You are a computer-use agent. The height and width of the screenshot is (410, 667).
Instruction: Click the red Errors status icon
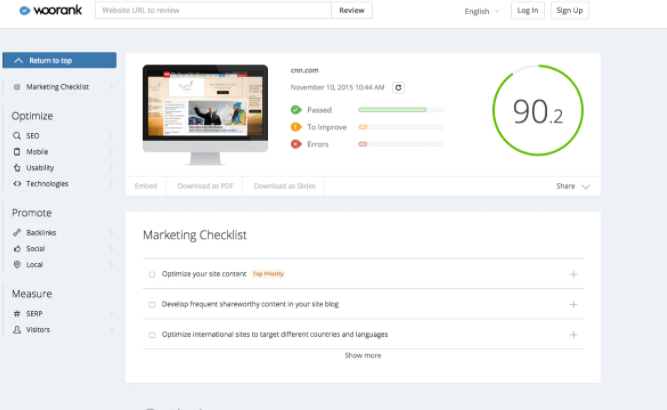(x=295, y=144)
